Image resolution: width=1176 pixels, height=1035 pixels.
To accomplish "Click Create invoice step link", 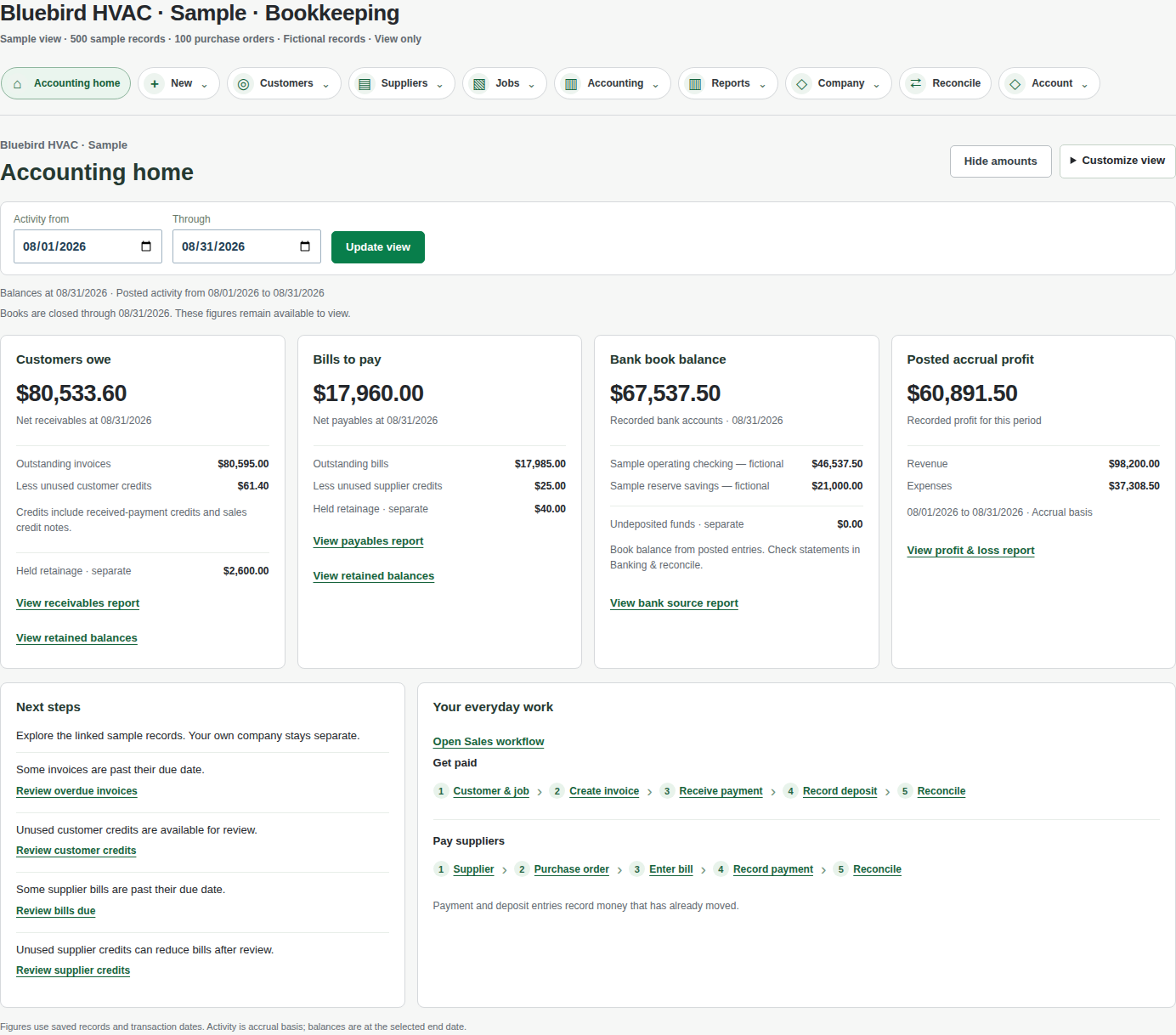I will pyautogui.click(x=604, y=791).
